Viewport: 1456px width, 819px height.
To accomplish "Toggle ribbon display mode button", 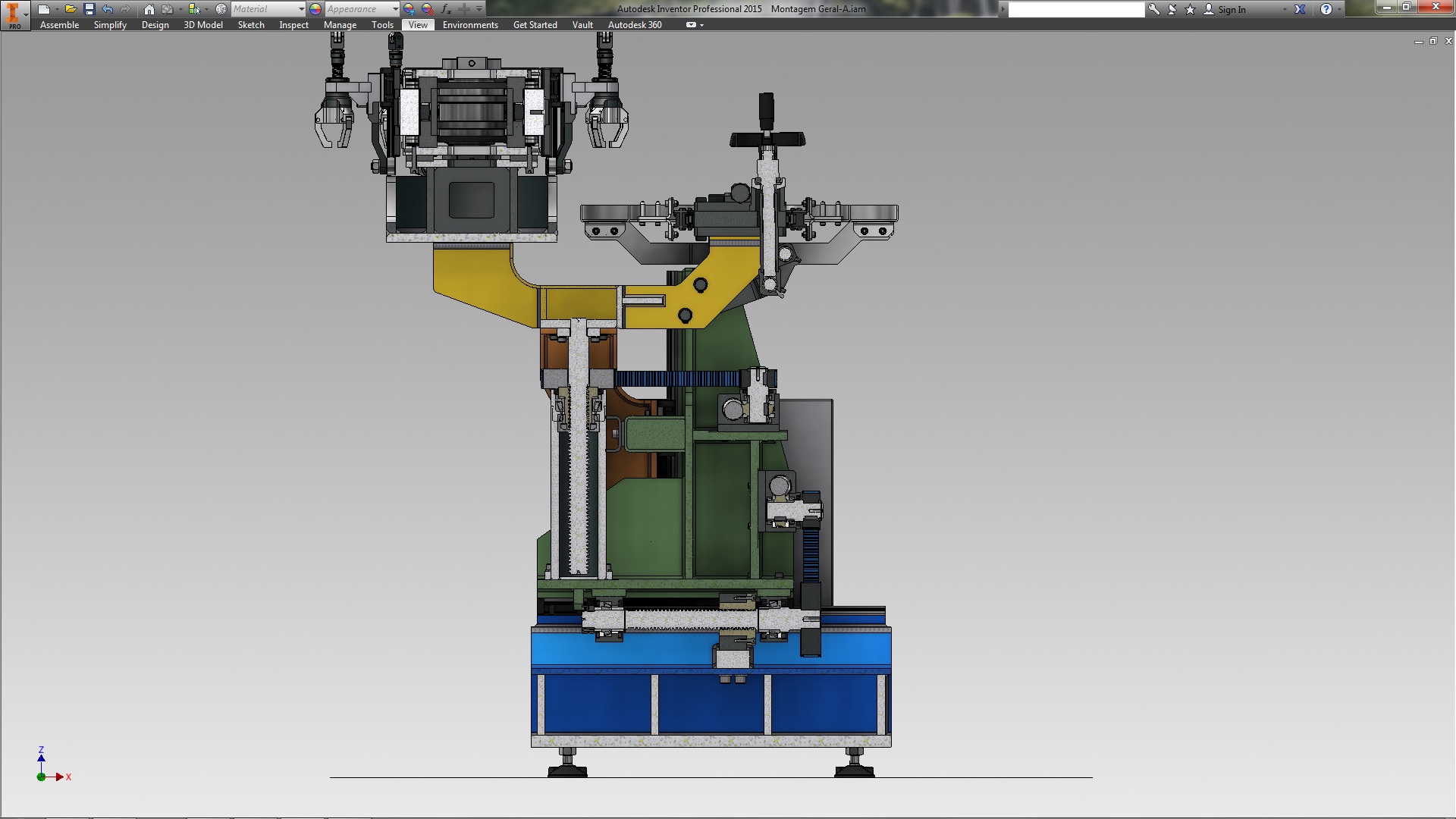I will [691, 25].
